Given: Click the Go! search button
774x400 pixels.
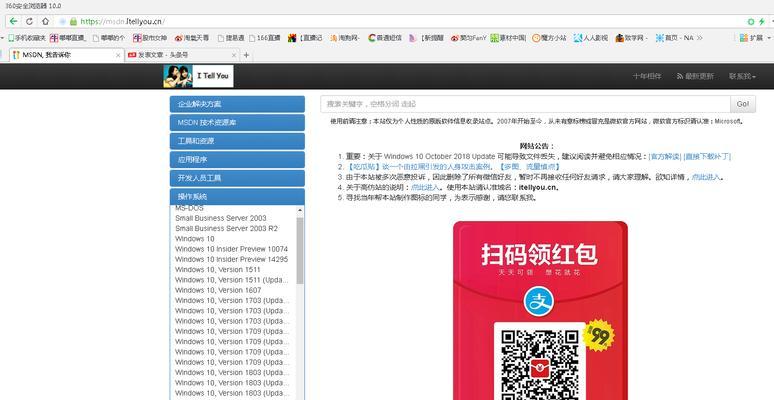Looking at the screenshot, I should 743,104.
